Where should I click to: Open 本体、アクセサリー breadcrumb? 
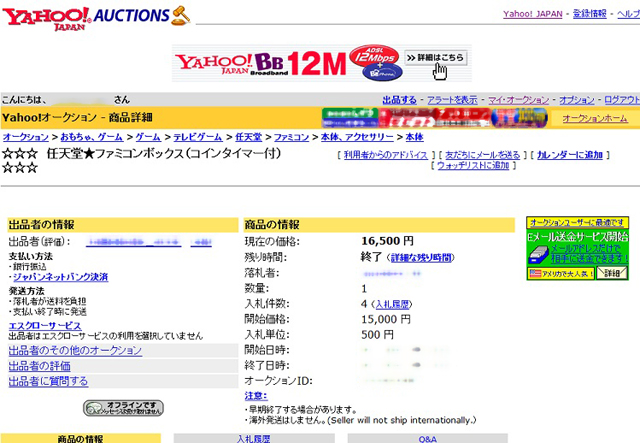coord(357,137)
